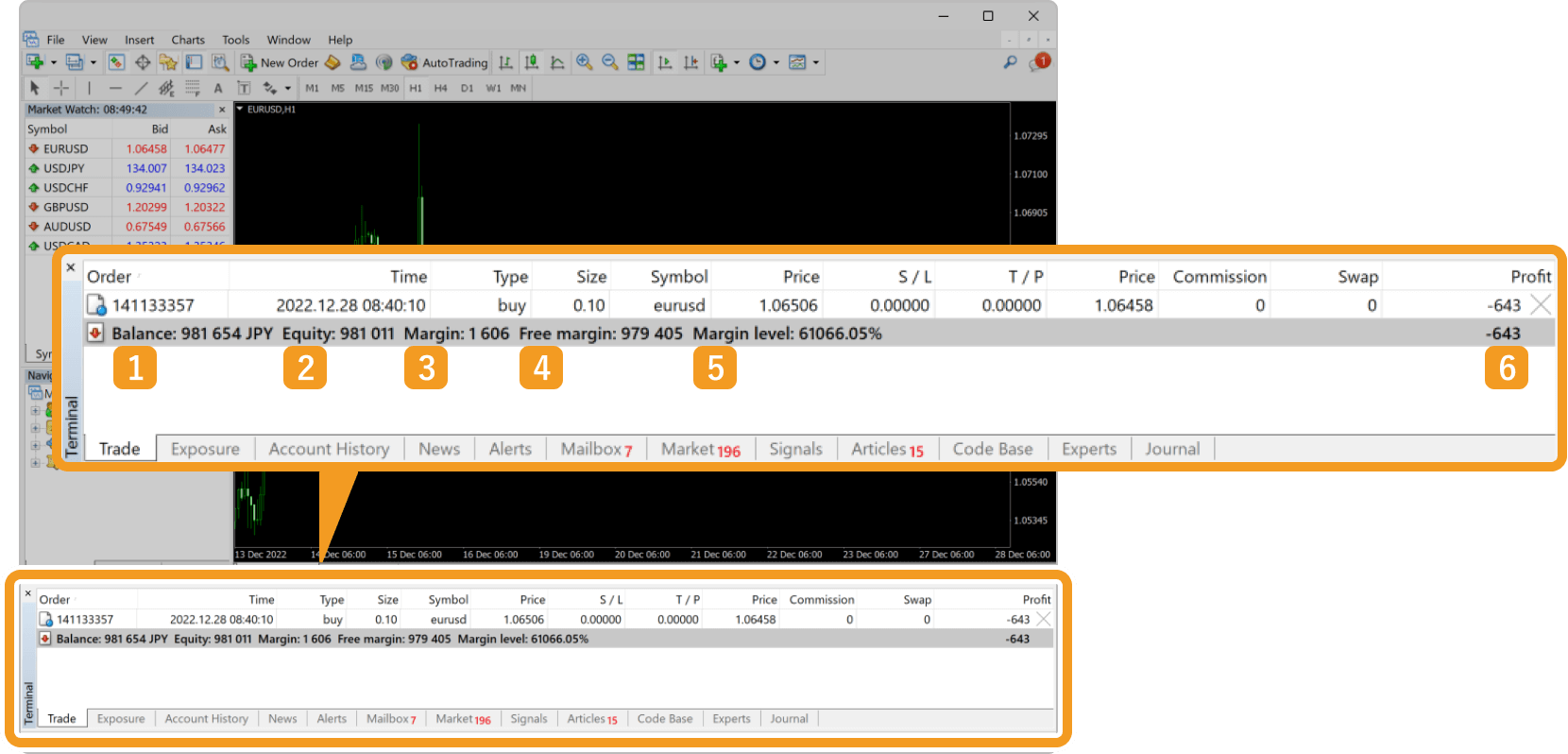
Task: Select the Equidistant Channel tool
Action: pyautogui.click(x=166, y=88)
